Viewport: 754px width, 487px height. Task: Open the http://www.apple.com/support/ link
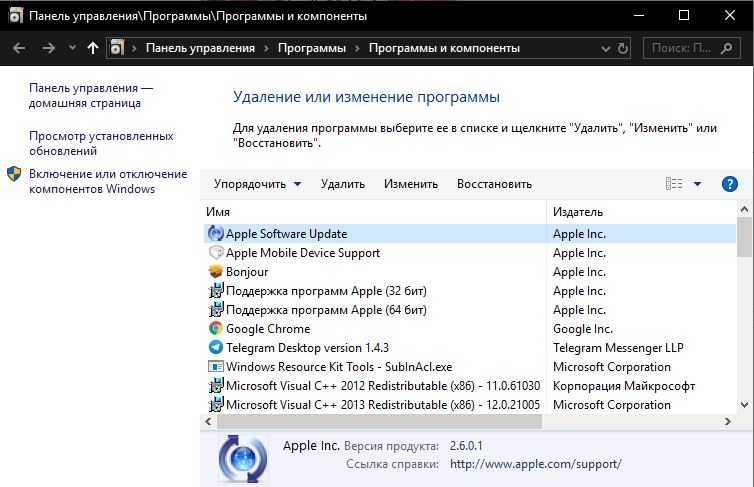tap(536, 464)
